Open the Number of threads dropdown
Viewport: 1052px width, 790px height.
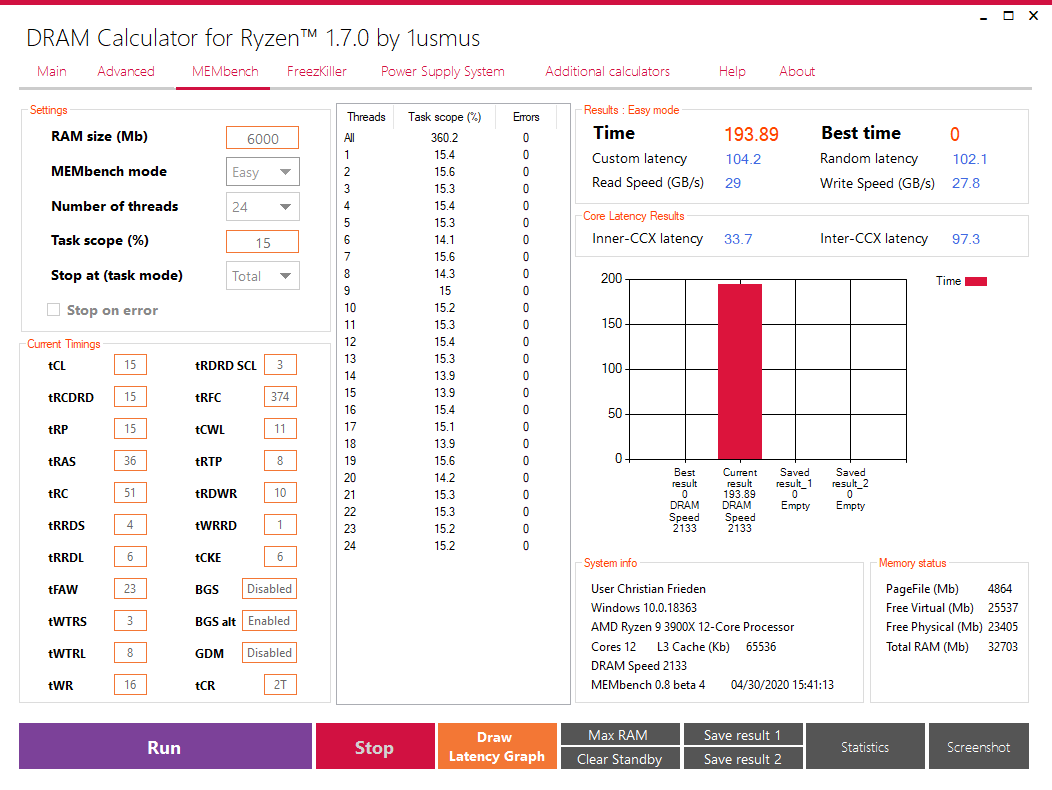262,207
